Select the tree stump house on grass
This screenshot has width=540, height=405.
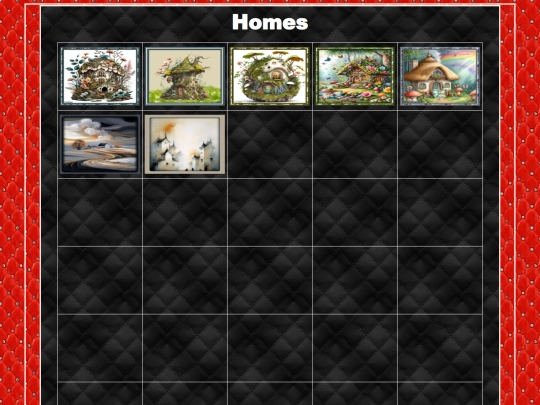tap(185, 76)
